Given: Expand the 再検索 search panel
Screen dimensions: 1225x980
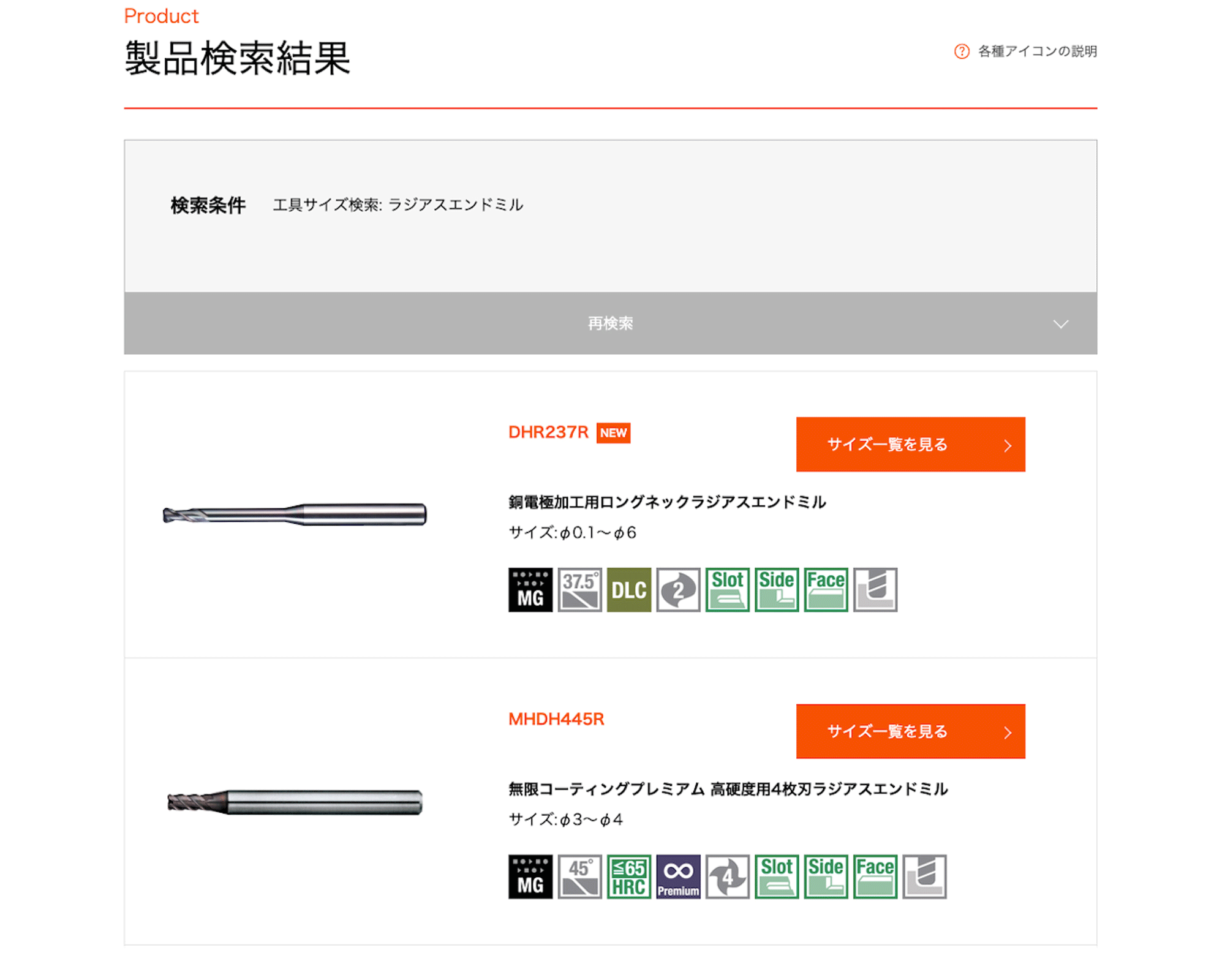Looking at the screenshot, I should pos(611,323).
